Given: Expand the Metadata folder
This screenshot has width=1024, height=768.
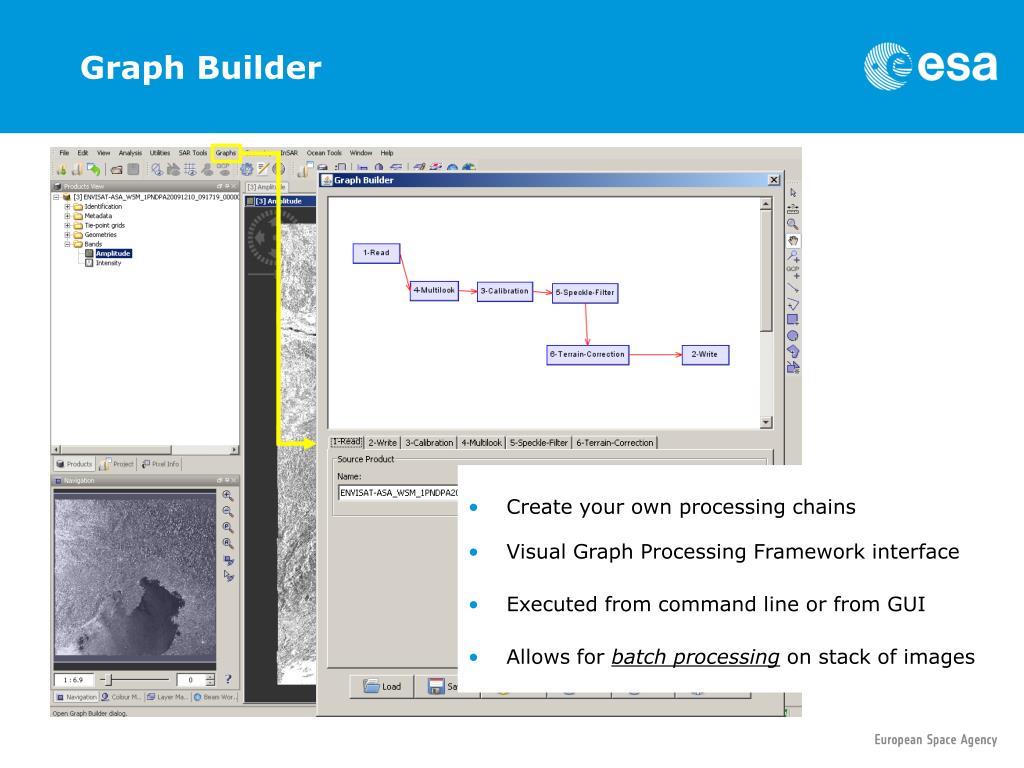Looking at the screenshot, I should pyautogui.click(x=67, y=216).
